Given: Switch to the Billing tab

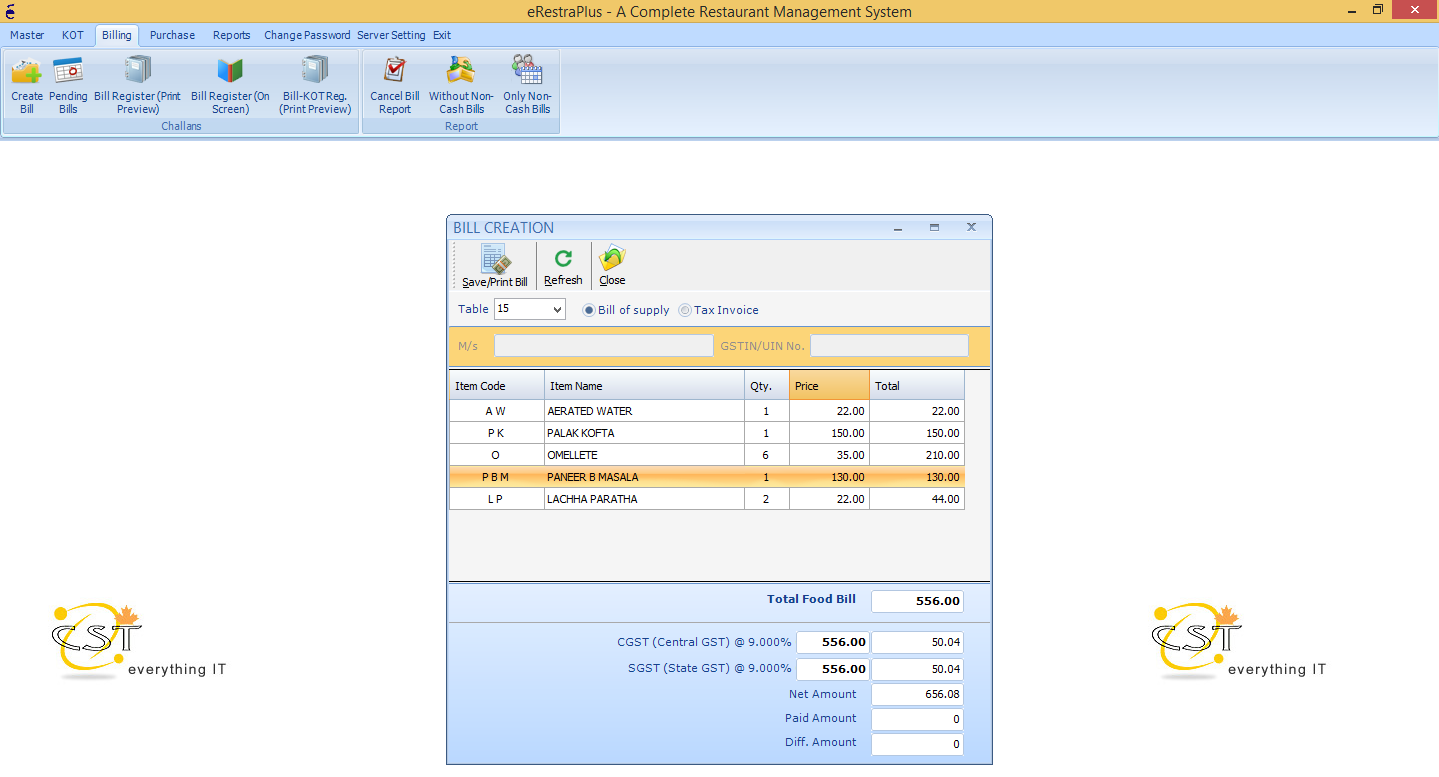Looking at the screenshot, I should 117,35.
